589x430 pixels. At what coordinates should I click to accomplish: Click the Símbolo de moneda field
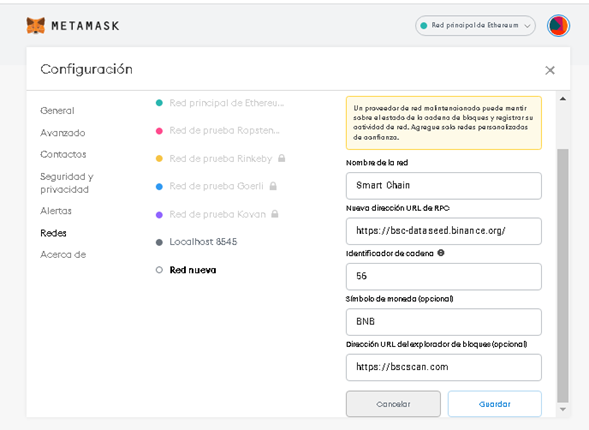click(444, 322)
